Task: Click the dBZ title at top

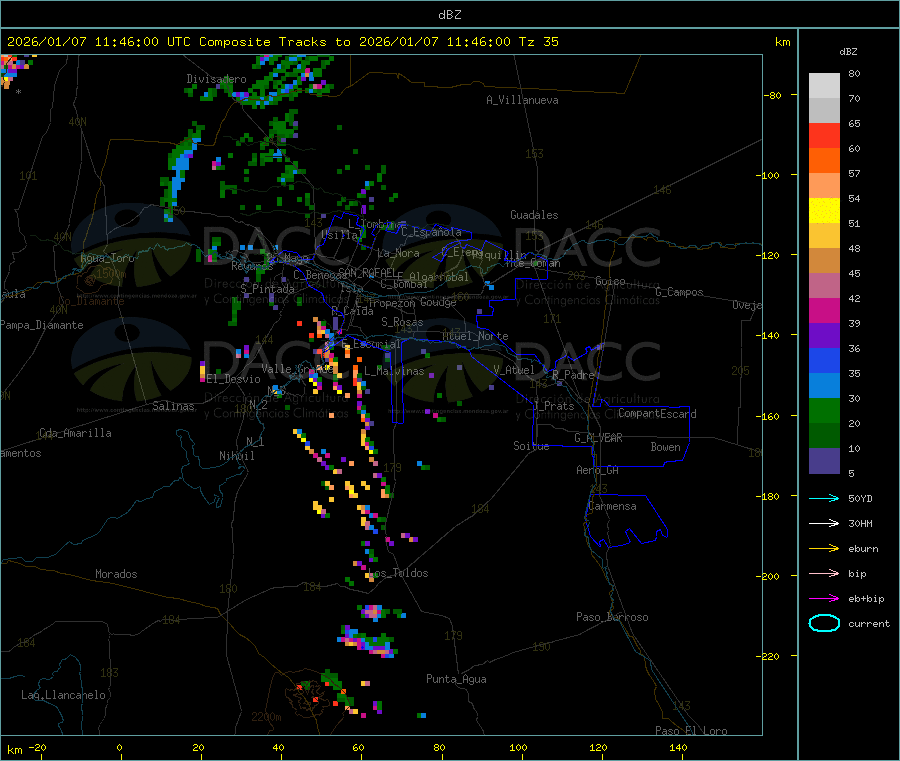Action: pyautogui.click(x=449, y=15)
